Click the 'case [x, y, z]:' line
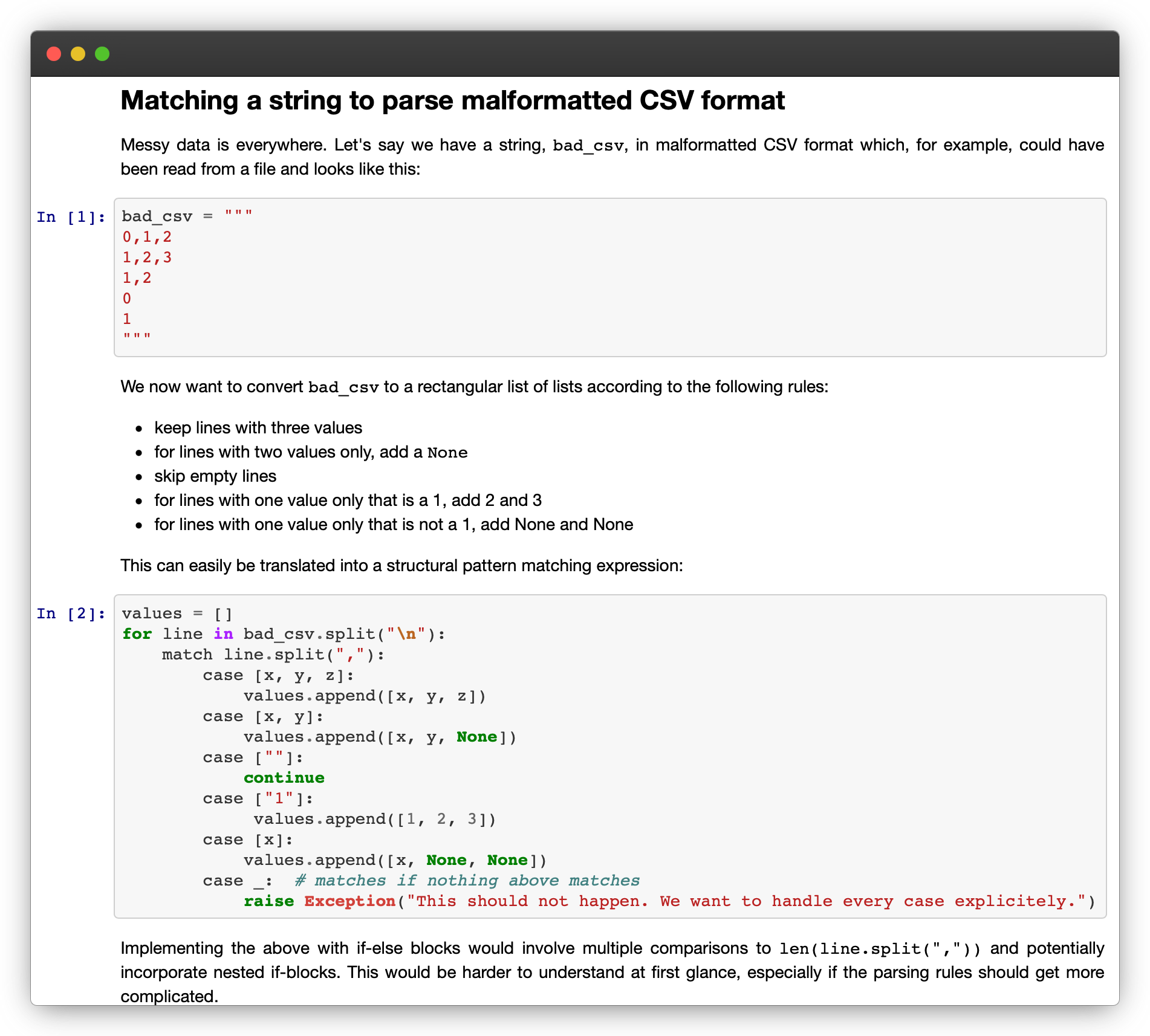 [x=278, y=675]
